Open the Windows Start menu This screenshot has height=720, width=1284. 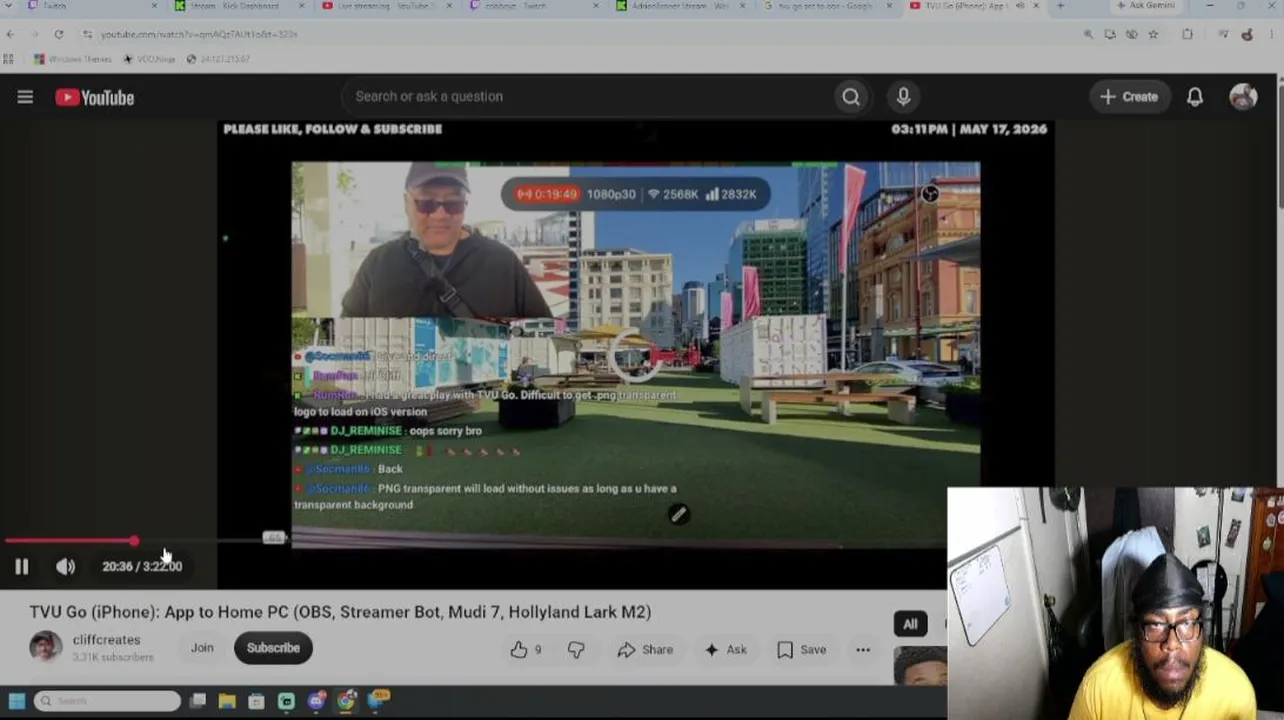(17, 701)
